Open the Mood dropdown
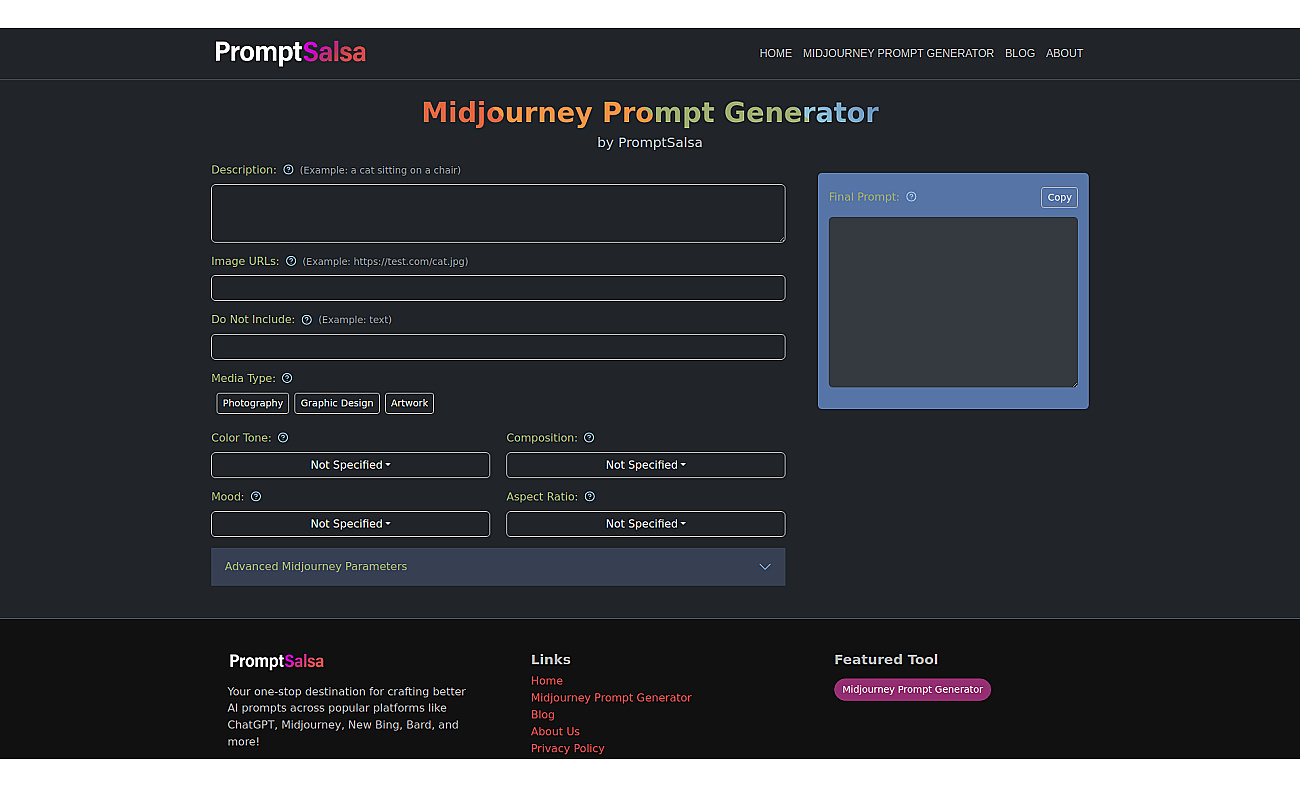This screenshot has width=1300, height=788. pyautogui.click(x=350, y=524)
